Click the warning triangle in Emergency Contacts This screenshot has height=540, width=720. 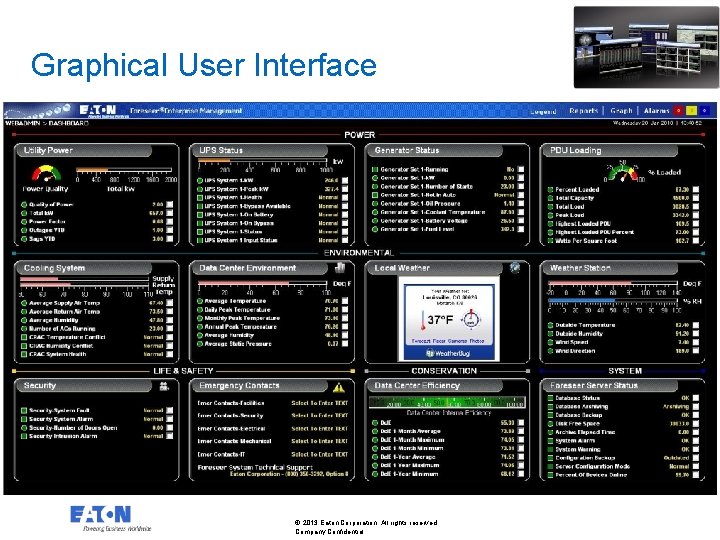tap(339, 387)
